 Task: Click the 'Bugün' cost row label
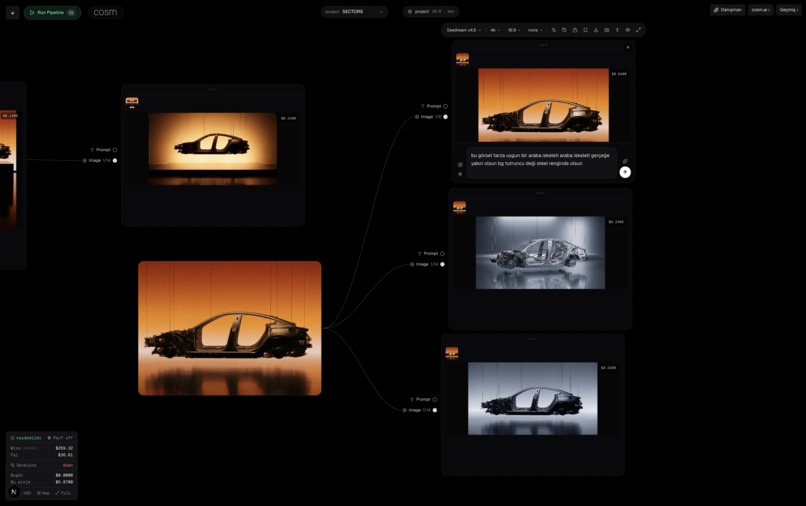point(17,476)
